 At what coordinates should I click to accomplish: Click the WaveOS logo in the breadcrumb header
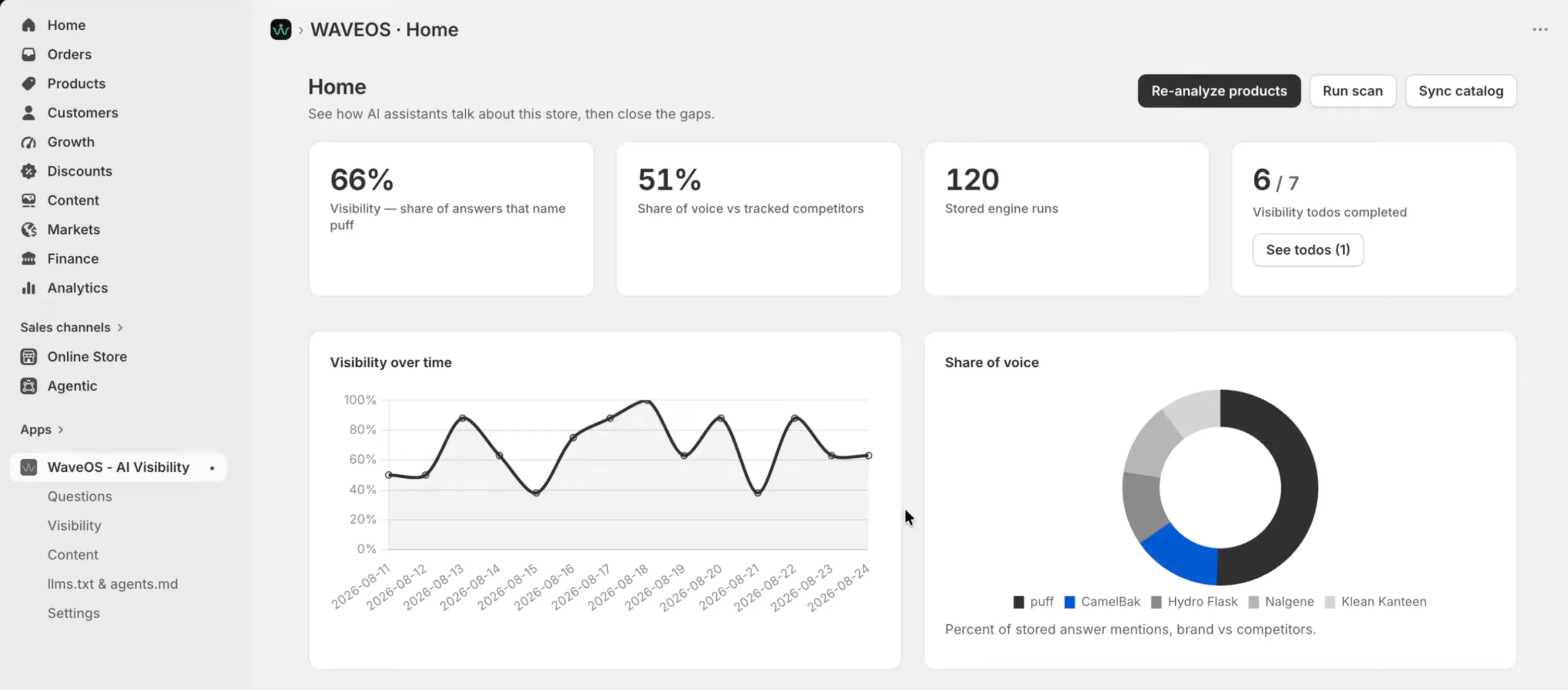point(281,29)
